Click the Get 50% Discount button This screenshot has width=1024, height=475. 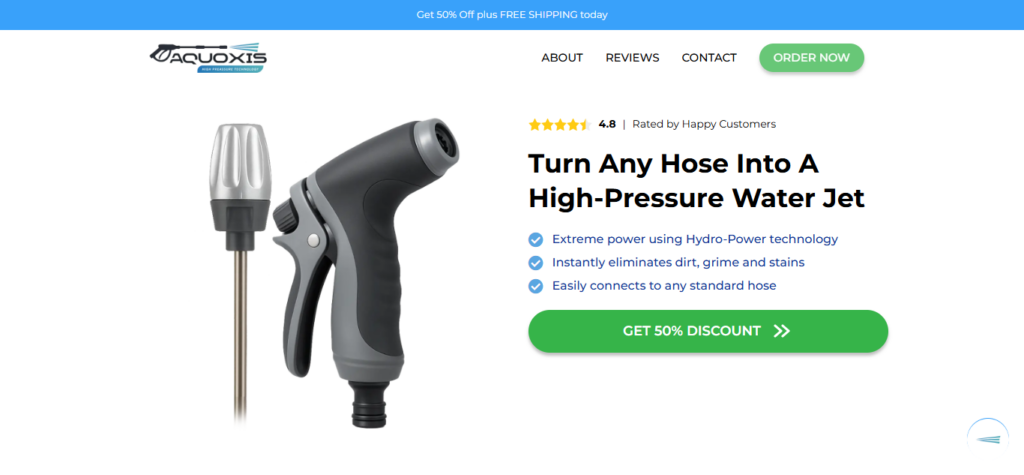point(708,331)
